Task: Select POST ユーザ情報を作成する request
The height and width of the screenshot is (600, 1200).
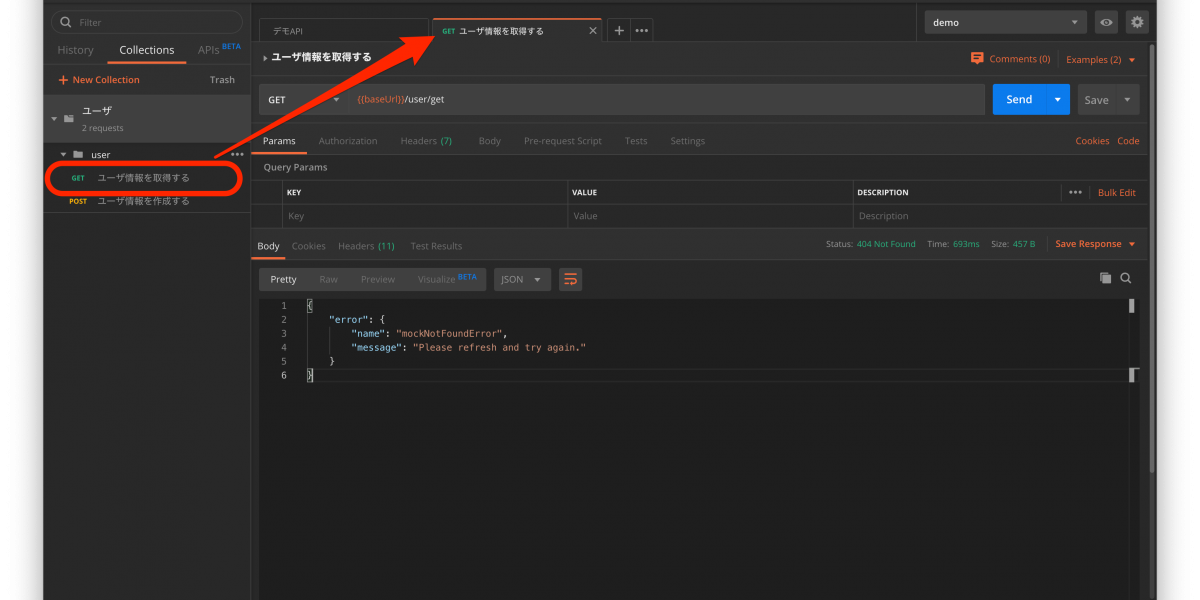Action: point(142,201)
